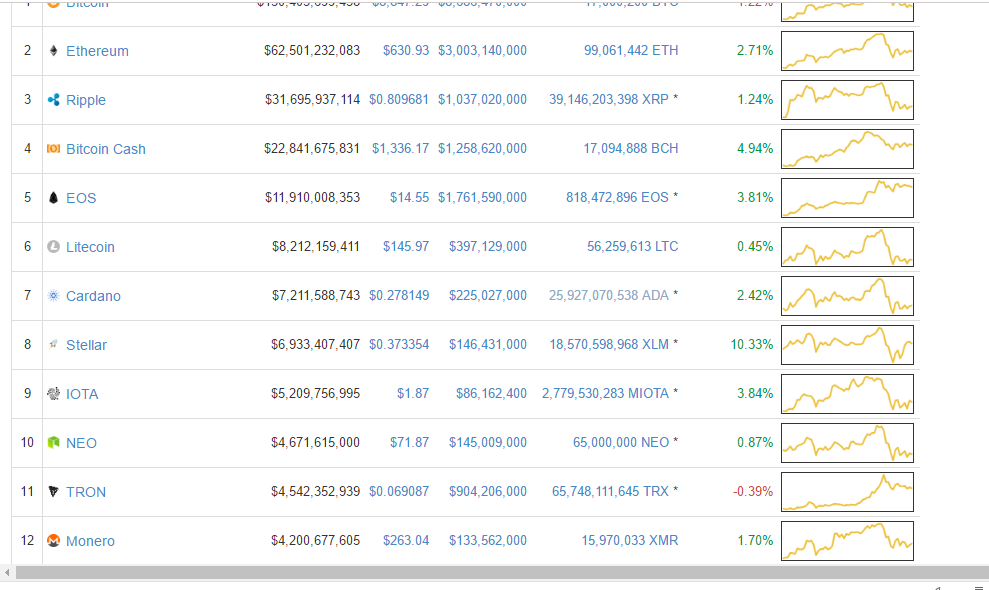Click the Cardano coin icon

[54, 295]
